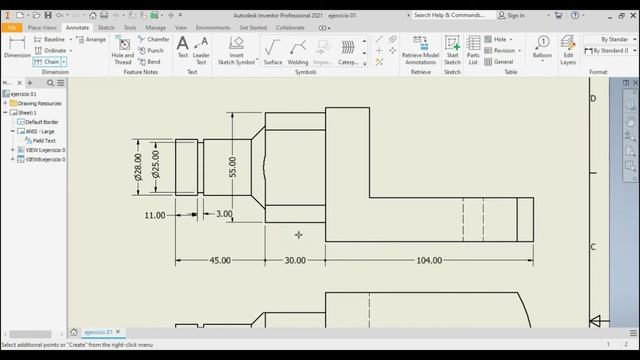Collapse the Sheet:1 node
This screenshot has height=360, width=640.
[5, 112]
